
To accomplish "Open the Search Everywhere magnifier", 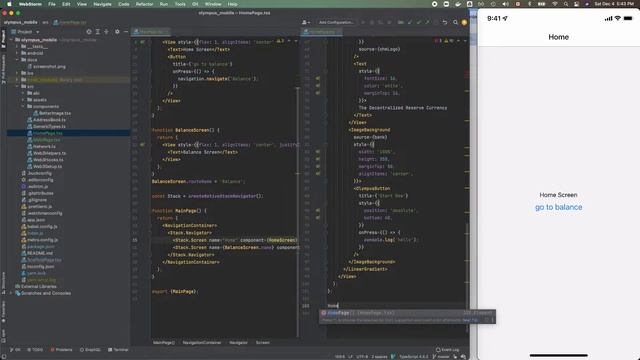I will coord(456,22).
